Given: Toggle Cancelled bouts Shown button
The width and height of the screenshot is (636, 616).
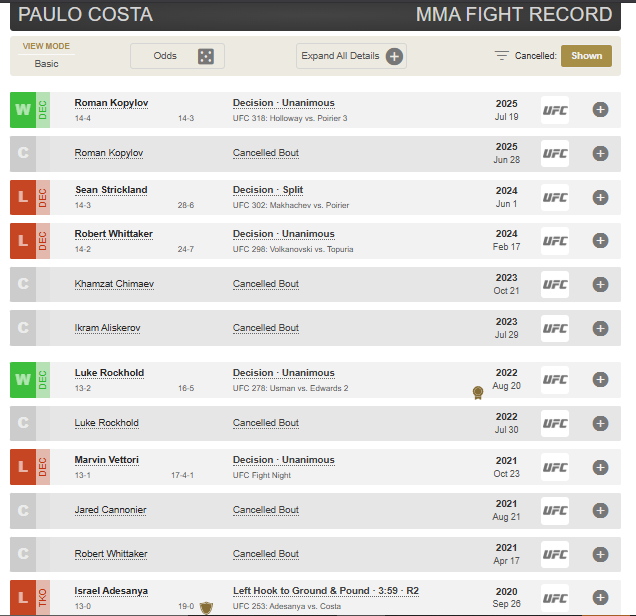Looking at the screenshot, I should (587, 56).
